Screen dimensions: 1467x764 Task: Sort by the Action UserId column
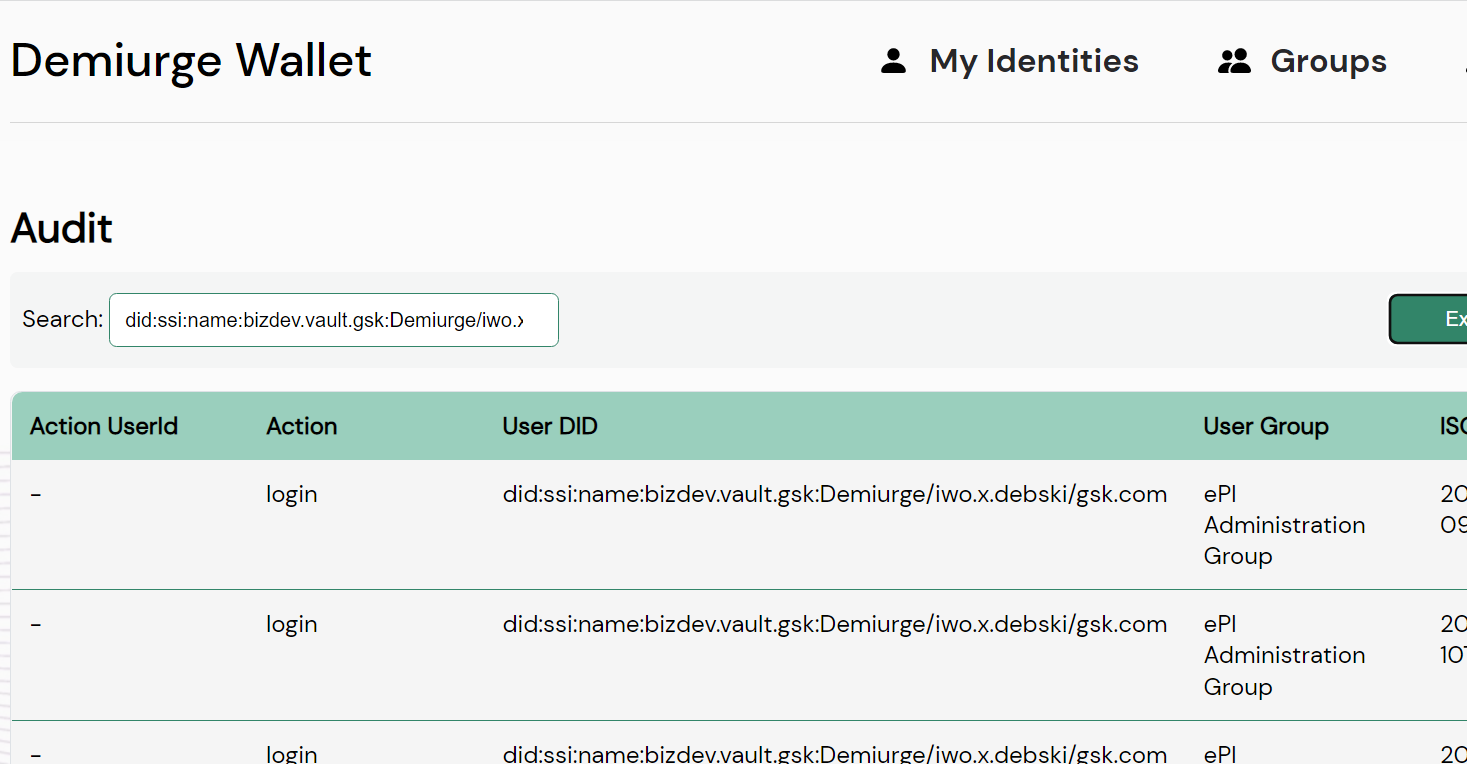[104, 426]
